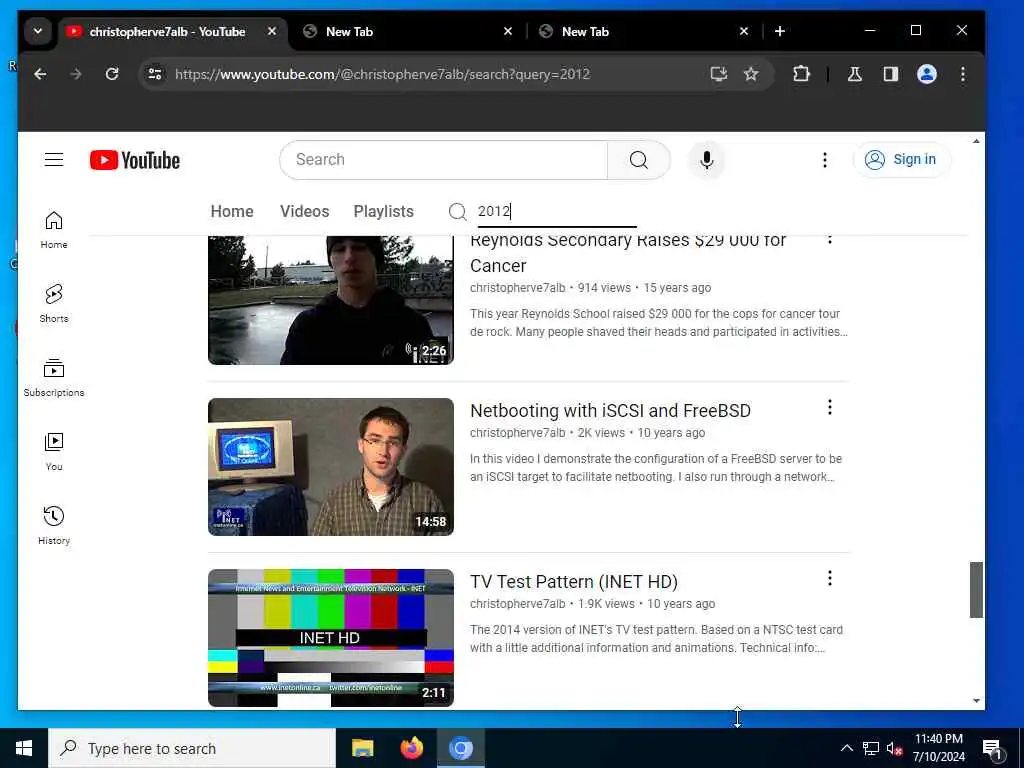The width and height of the screenshot is (1024, 768).
Task: Go back in the browser
Action: [40, 74]
